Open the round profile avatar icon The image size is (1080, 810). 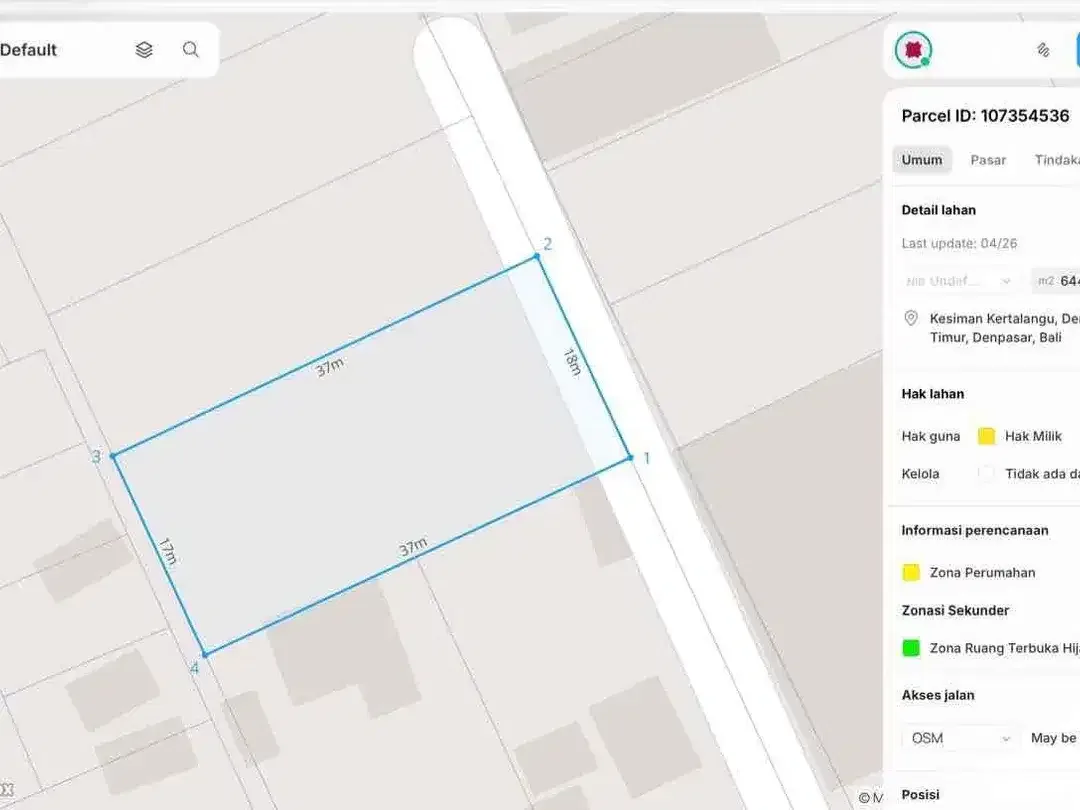tap(913, 50)
